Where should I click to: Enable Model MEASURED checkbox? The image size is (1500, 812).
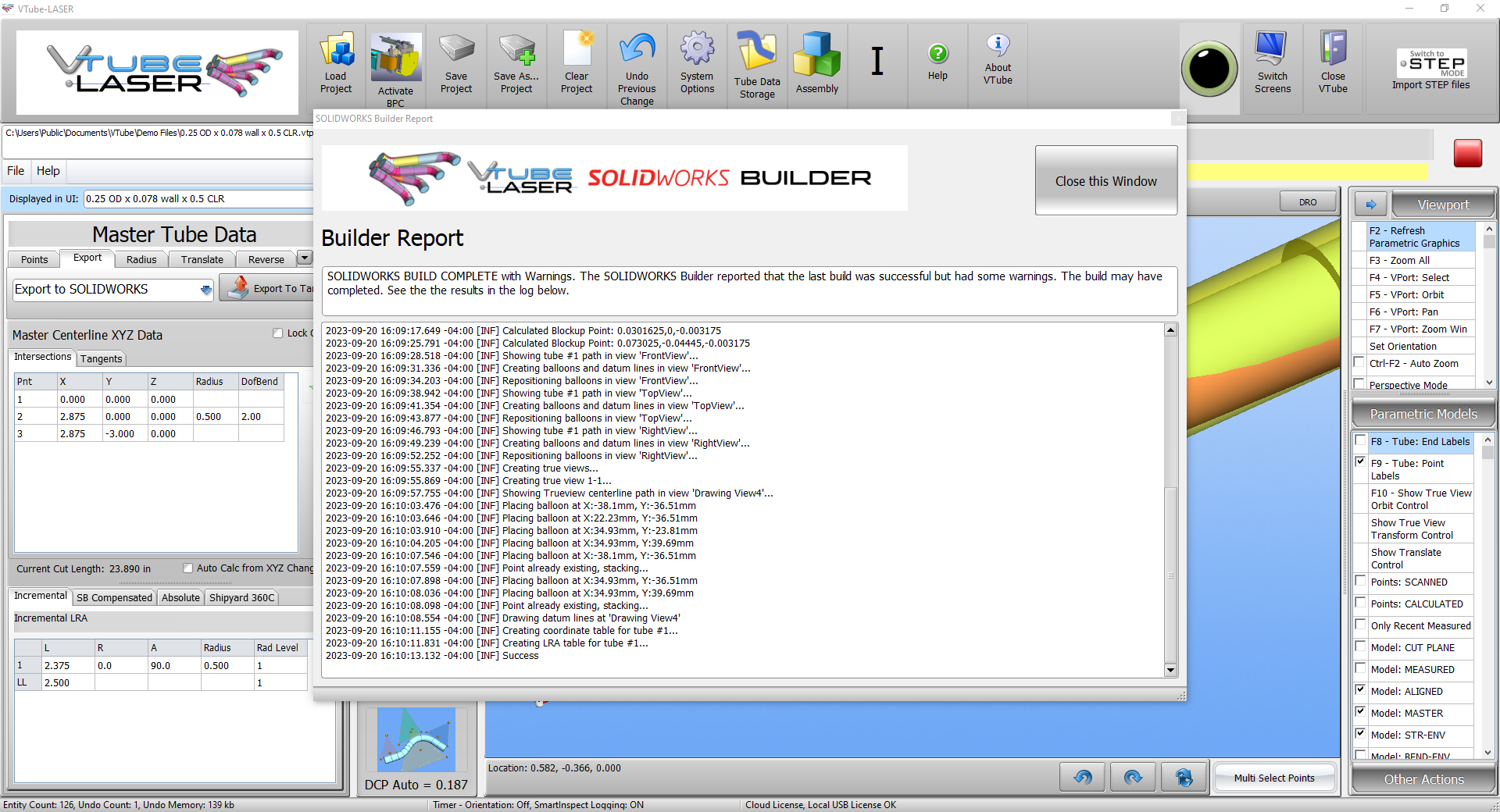(1360, 668)
